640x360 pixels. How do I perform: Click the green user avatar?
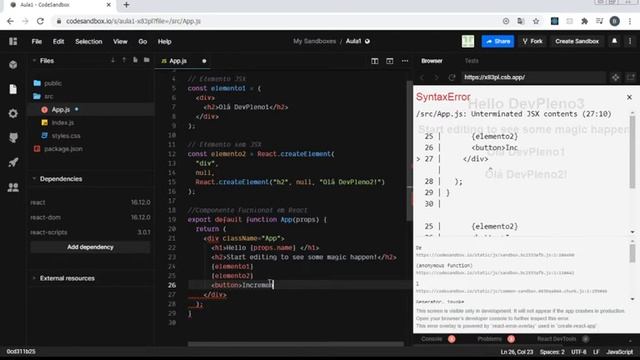(x=468, y=41)
